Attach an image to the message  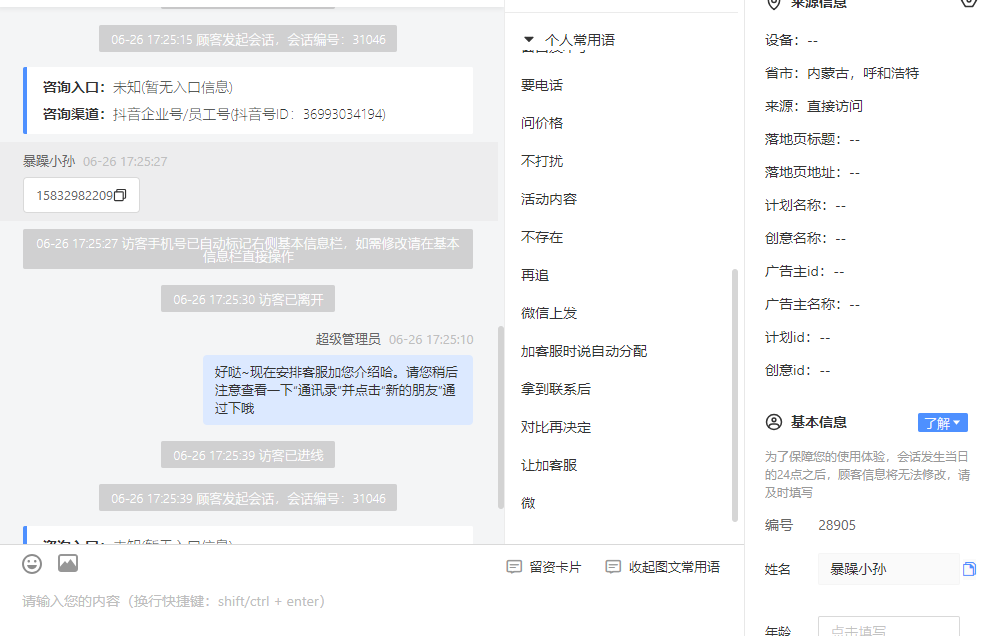[68, 563]
